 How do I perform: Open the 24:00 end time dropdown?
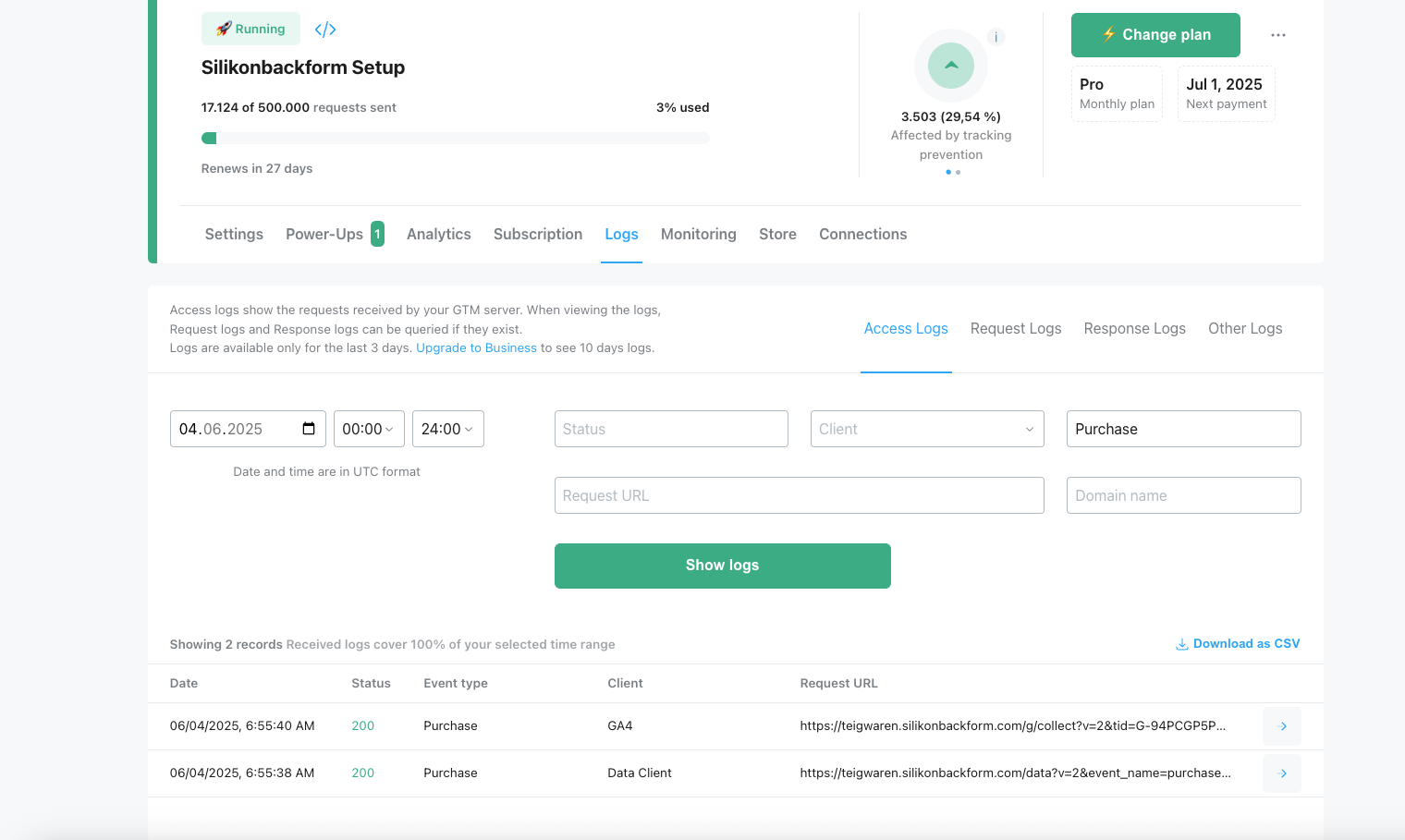pos(447,429)
